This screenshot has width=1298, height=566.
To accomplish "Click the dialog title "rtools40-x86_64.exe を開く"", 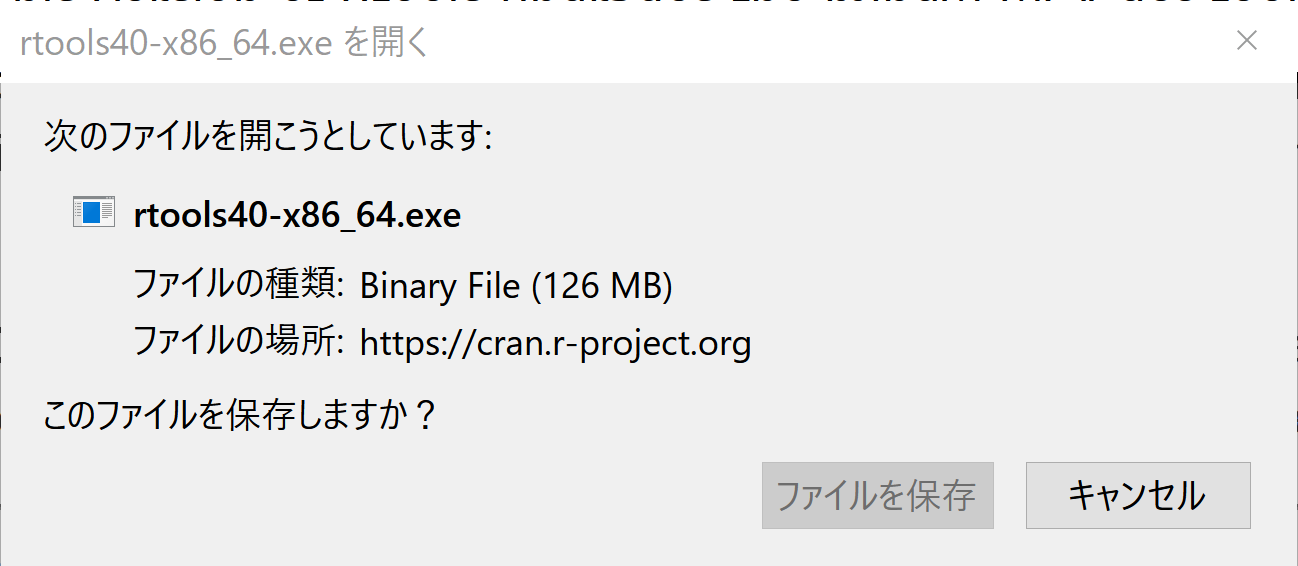I will (x=224, y=43).
